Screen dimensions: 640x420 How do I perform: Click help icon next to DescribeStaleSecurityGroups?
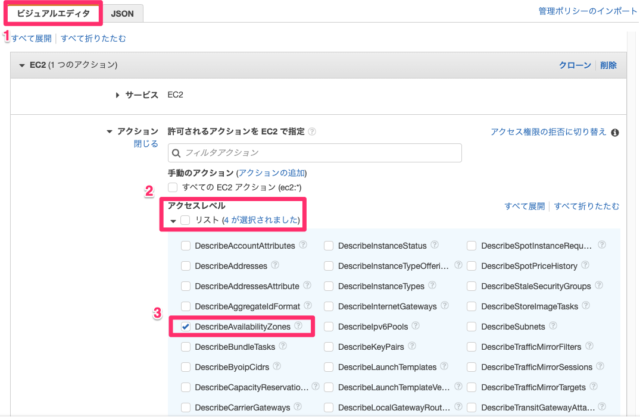pos(599,285)
